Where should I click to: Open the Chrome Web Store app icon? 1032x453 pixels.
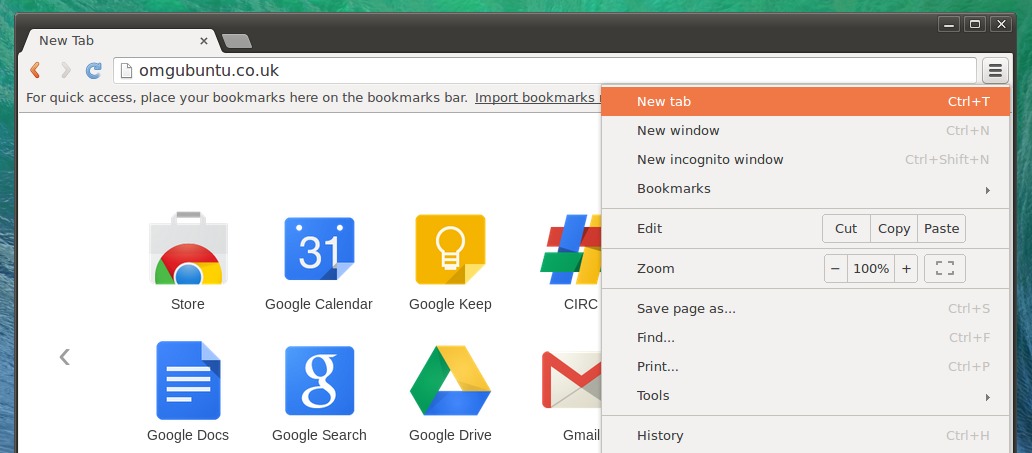click(x=188, y=248)
